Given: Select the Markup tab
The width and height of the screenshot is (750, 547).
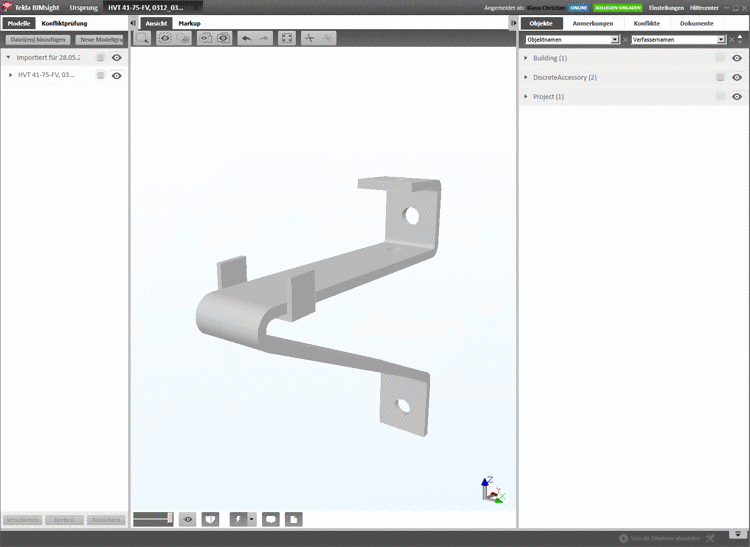Looking at the screenshot, I should tap(189, 23).
